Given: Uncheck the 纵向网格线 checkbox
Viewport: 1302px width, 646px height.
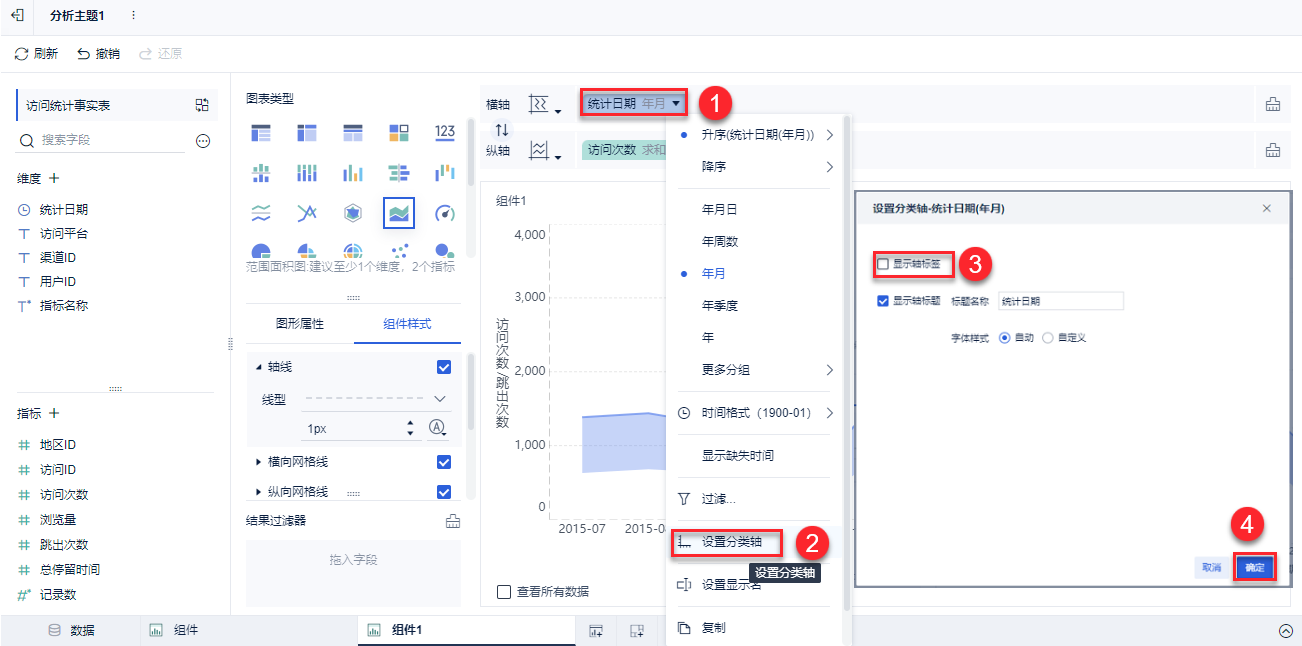Looking at the screenshot, I should click(x=444, y=491).
